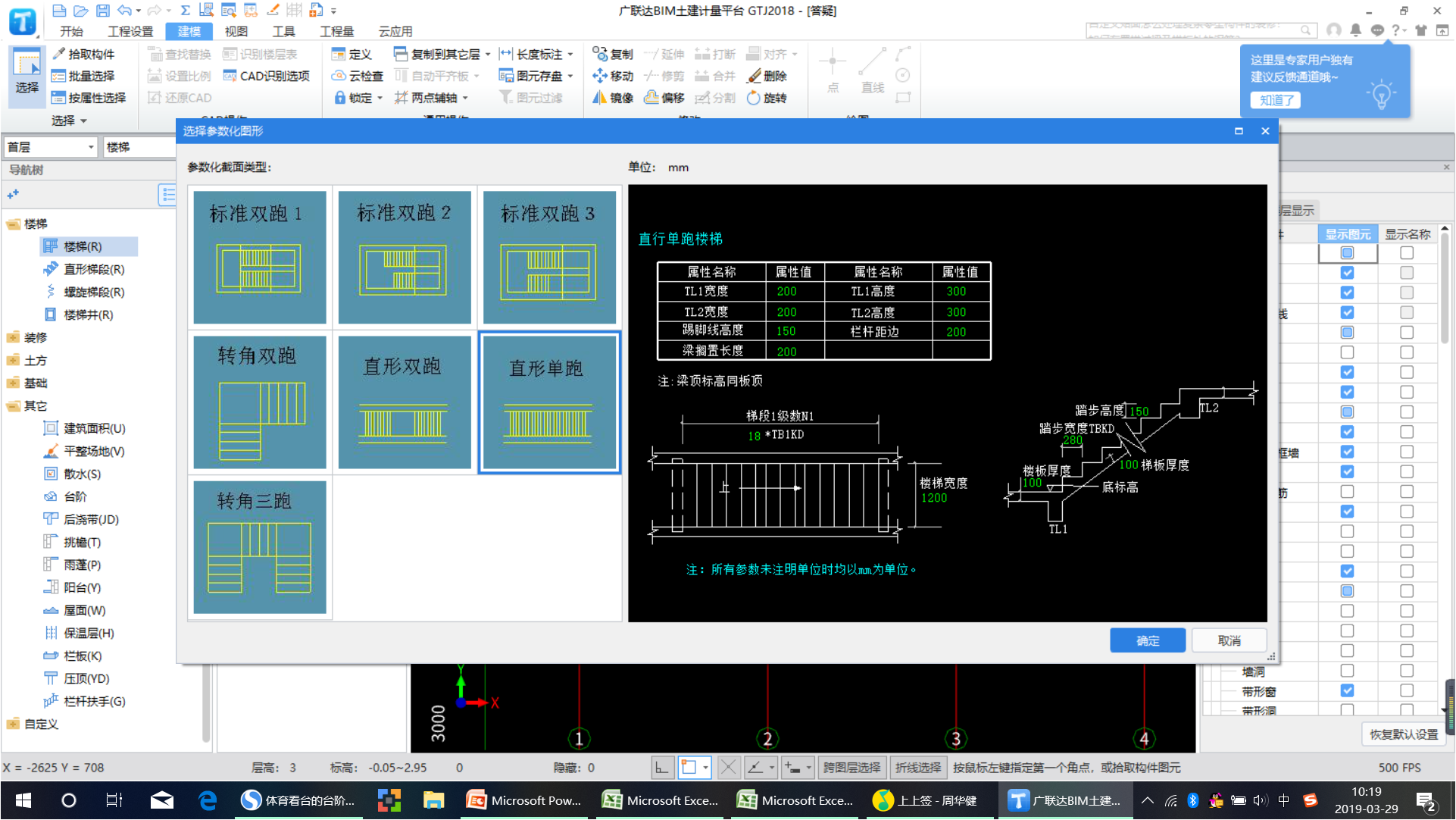Click the undo arrow icon
The width and height of the screenshot is (1456, 820).
125,11
